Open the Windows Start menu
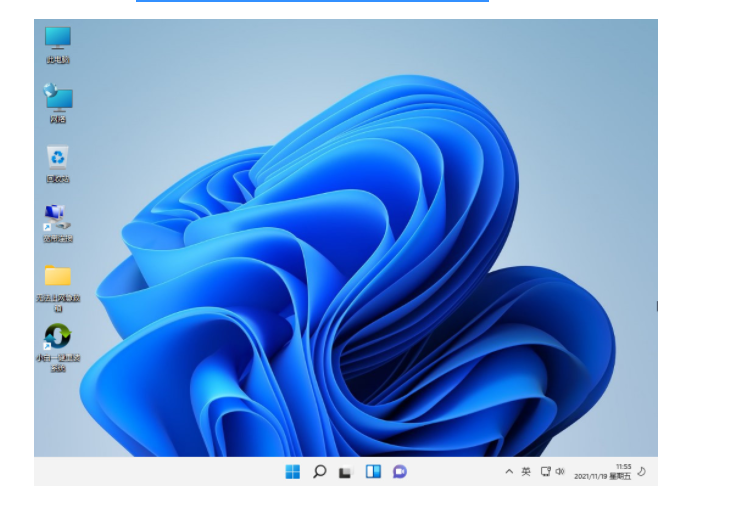 pos(293,472)
